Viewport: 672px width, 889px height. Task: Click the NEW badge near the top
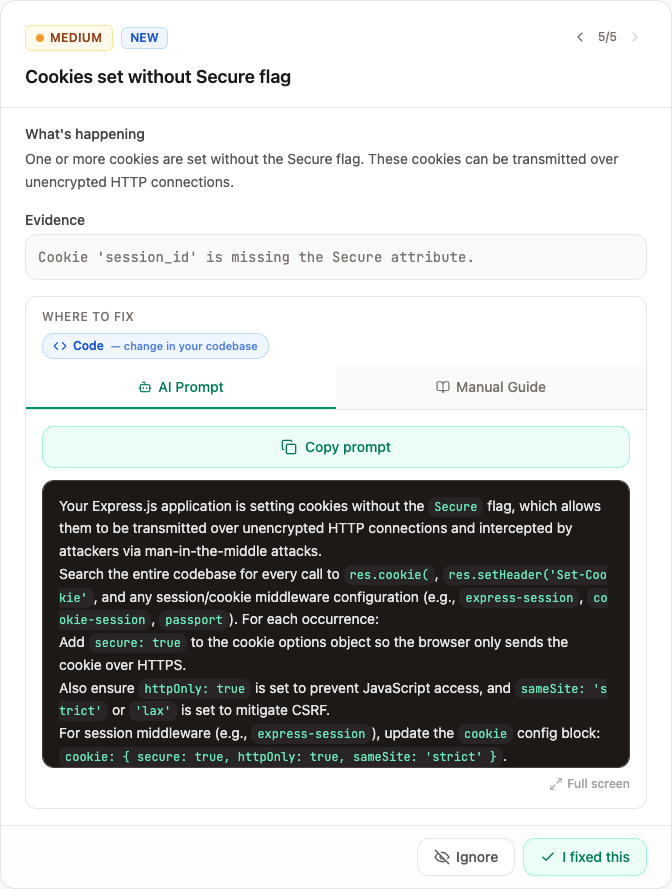(144, 37)
